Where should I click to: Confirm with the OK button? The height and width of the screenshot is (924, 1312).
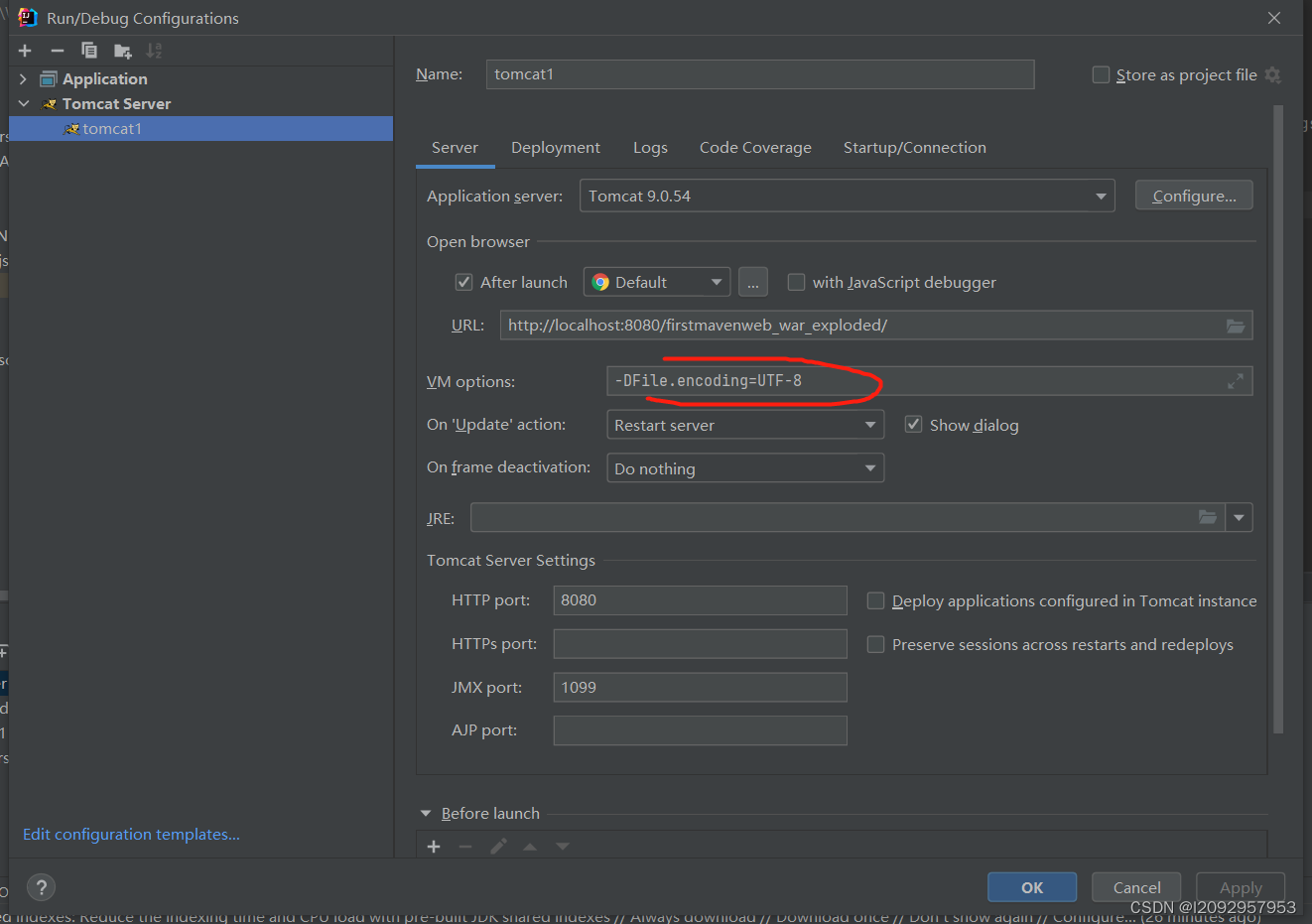(1032, 887)
